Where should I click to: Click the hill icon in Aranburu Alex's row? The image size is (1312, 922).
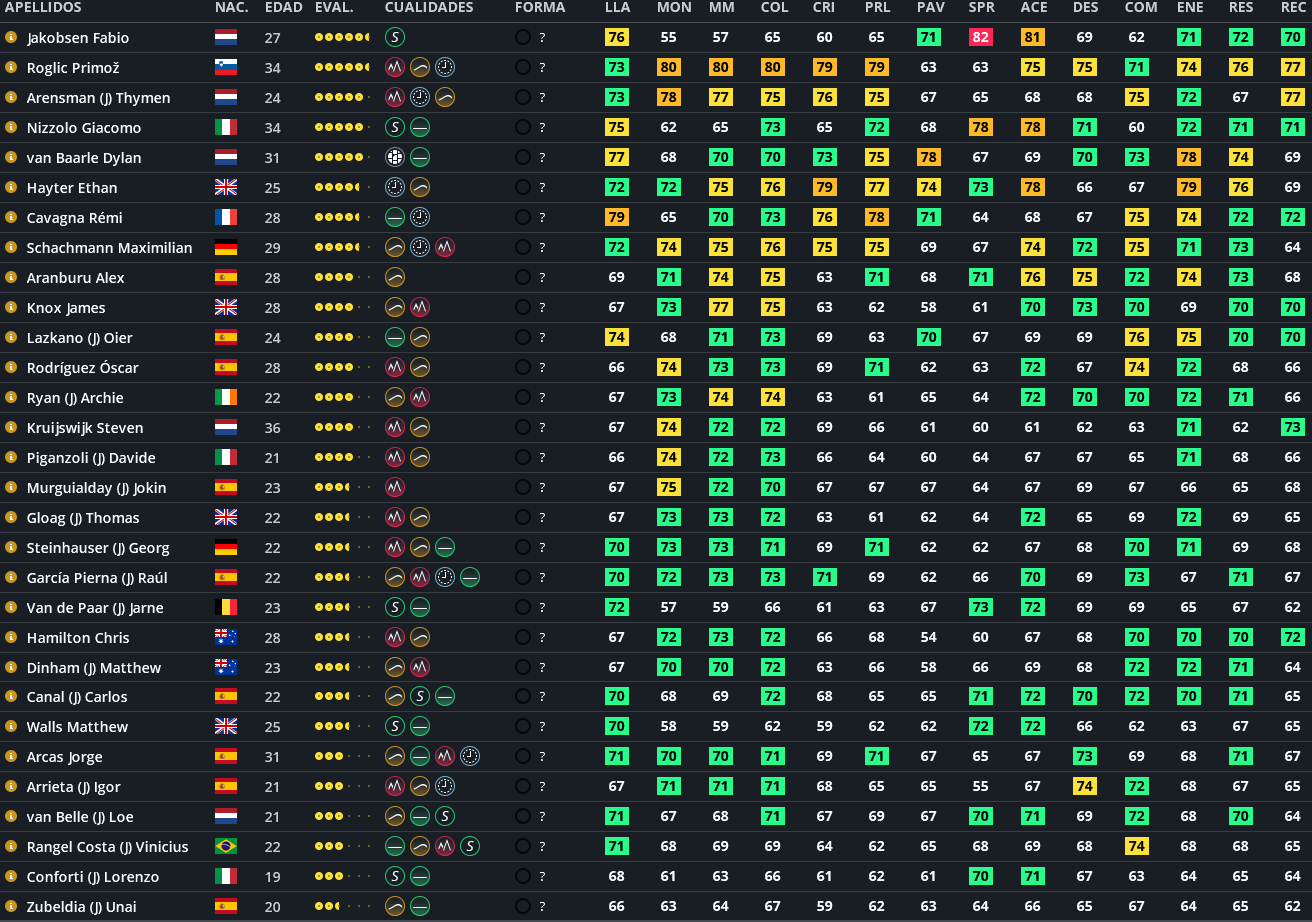point(395,278)
